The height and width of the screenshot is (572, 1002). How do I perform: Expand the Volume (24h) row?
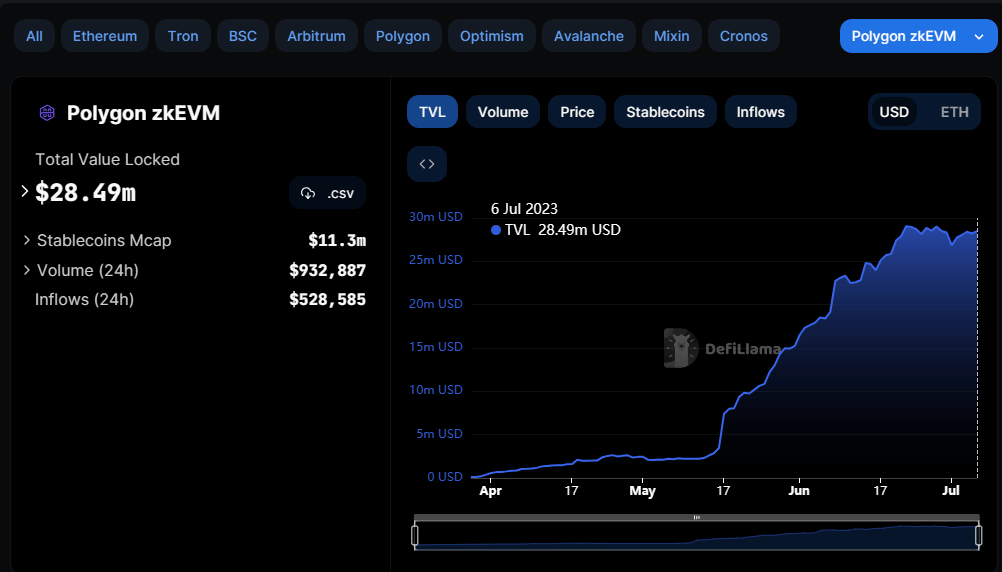click(x=27, y=270)
